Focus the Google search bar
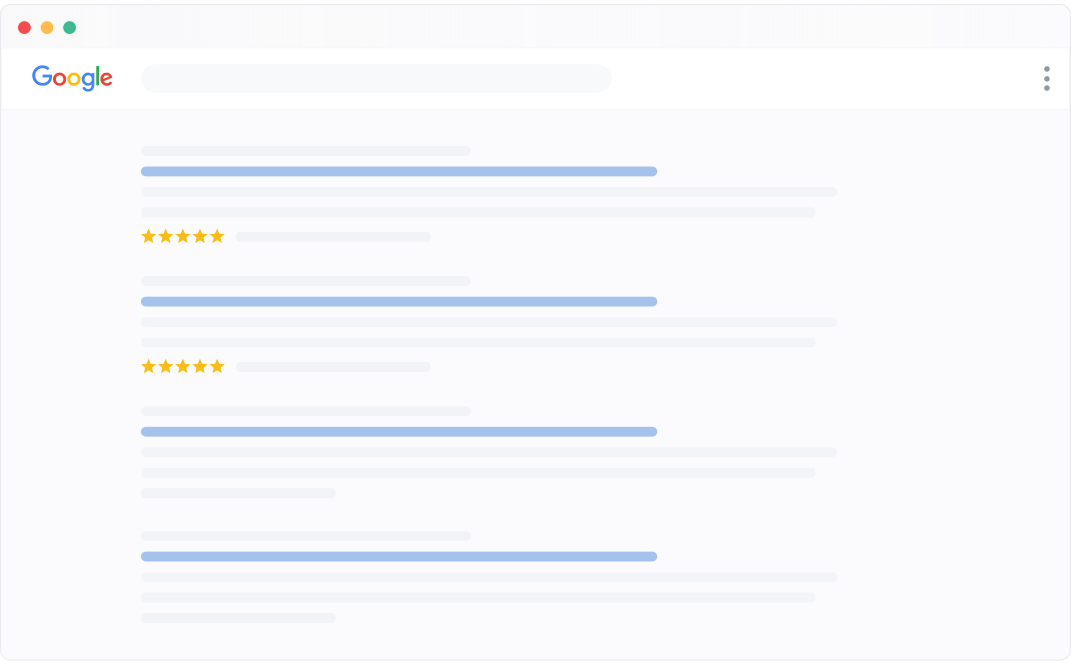 coord(376,79)
